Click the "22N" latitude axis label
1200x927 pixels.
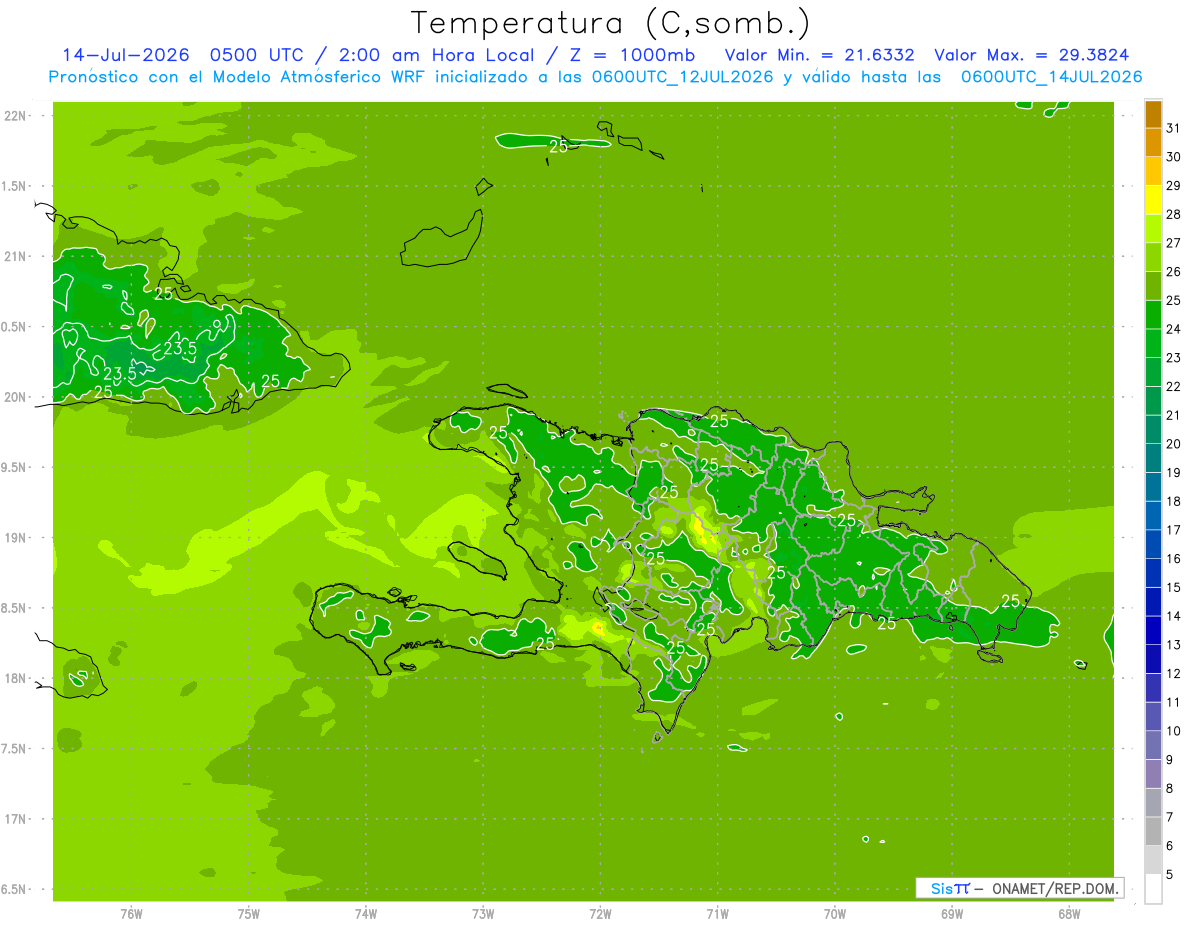click(x=17, y=116)
